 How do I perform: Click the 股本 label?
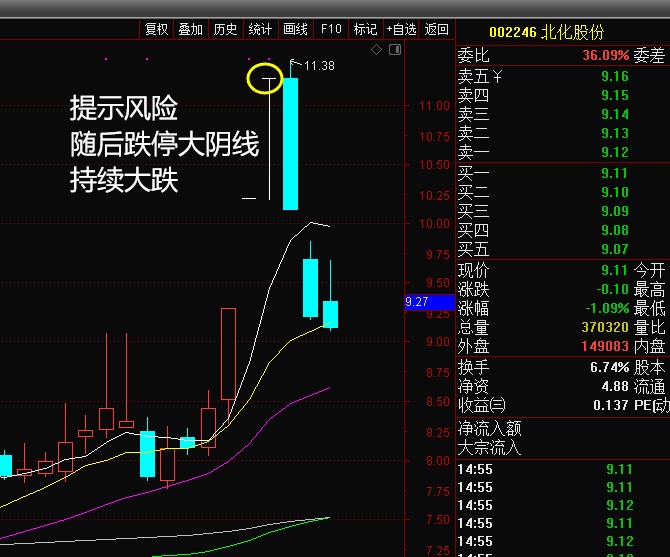[649, 367]
